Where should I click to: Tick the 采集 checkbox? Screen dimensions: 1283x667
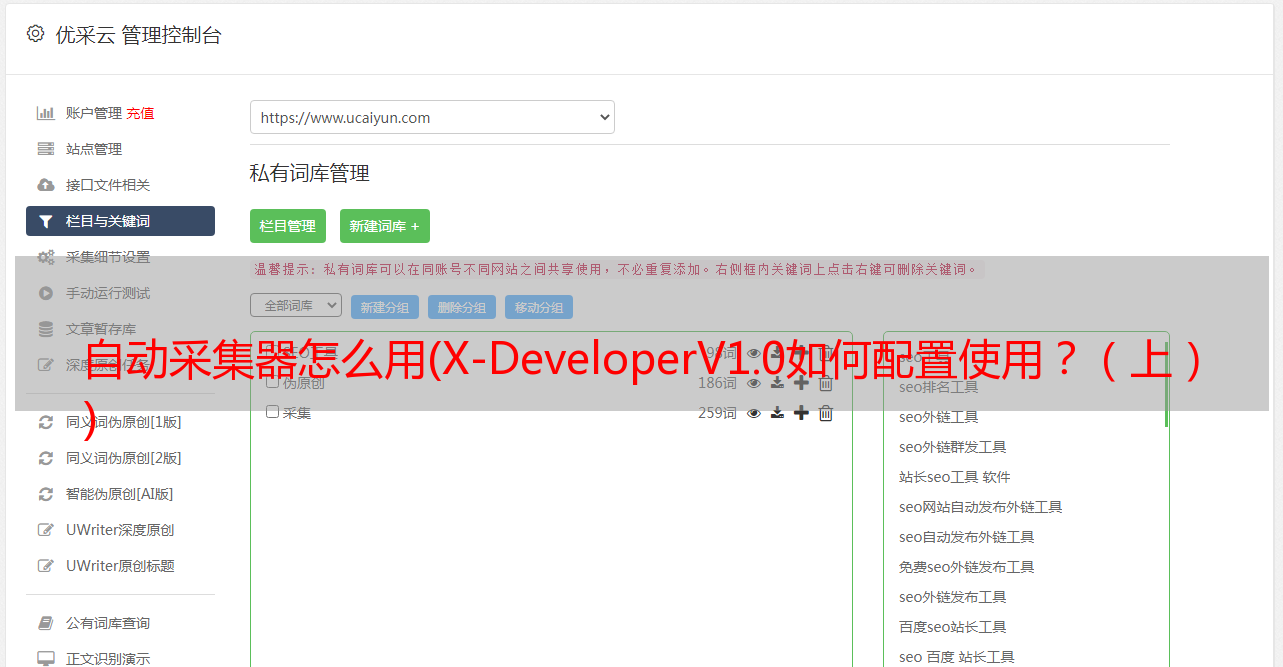(x=272, y=412)
